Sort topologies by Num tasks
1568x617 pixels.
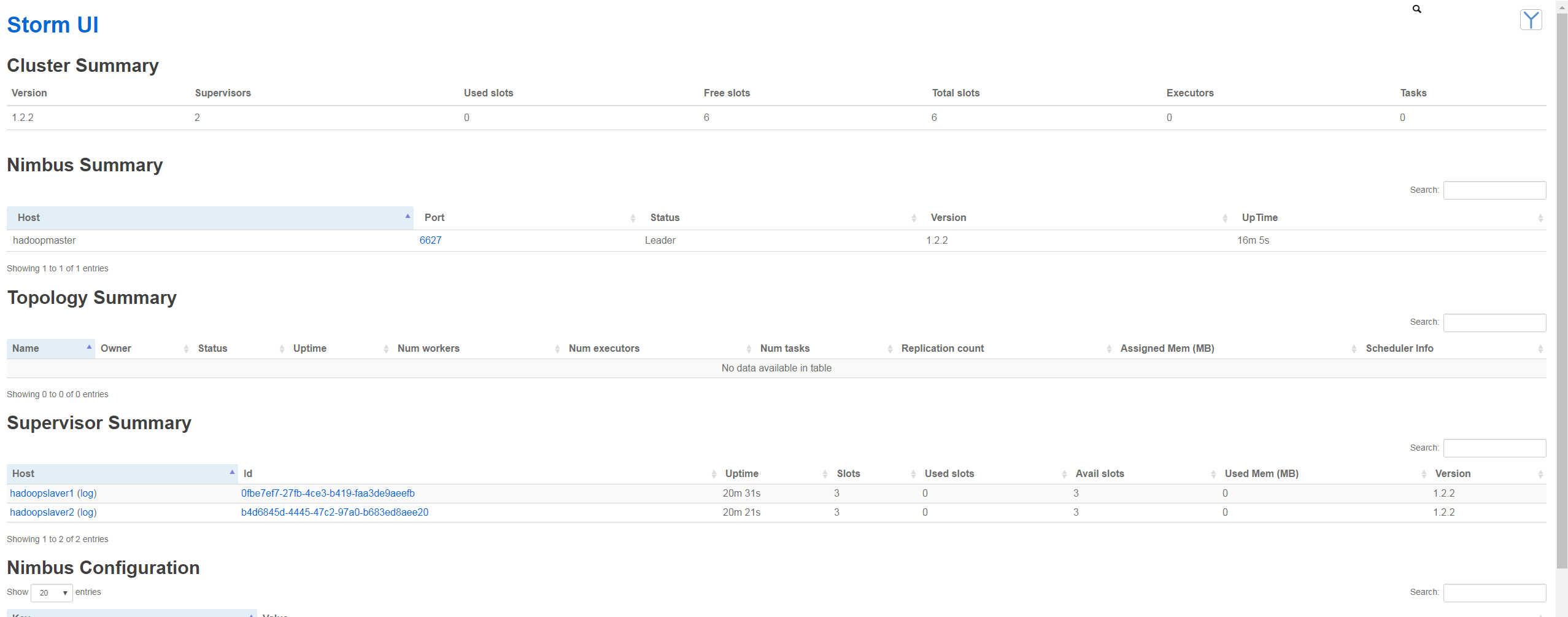[x=825, y=349]
